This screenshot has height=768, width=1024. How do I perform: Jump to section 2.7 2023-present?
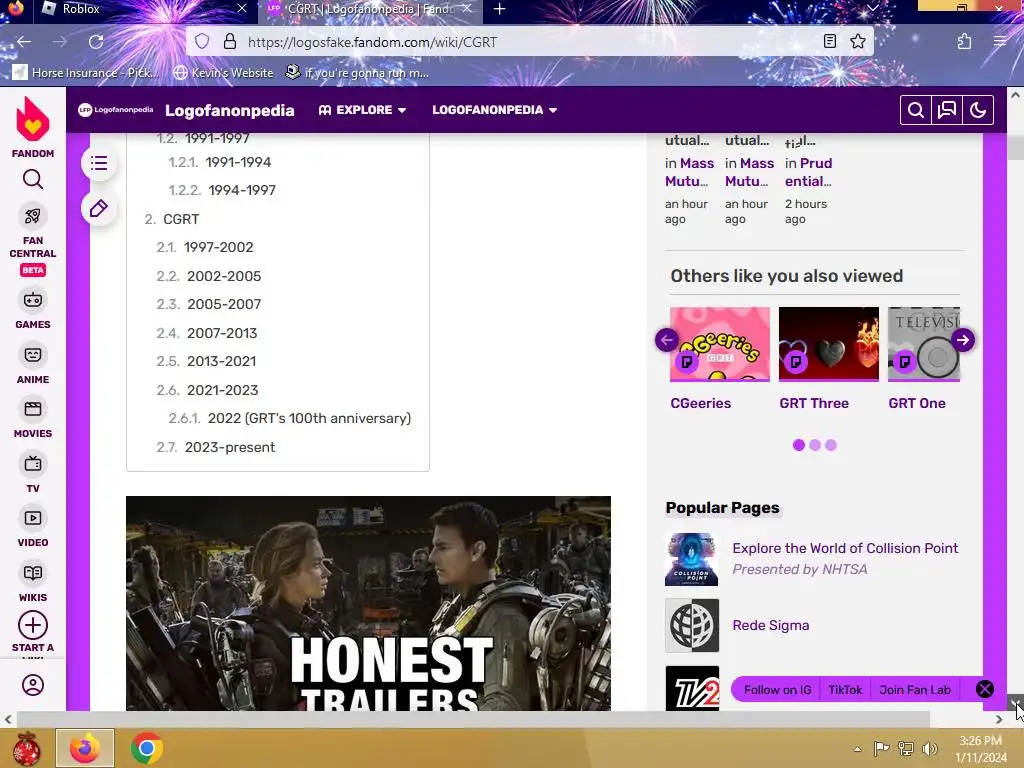pos(216,447)
